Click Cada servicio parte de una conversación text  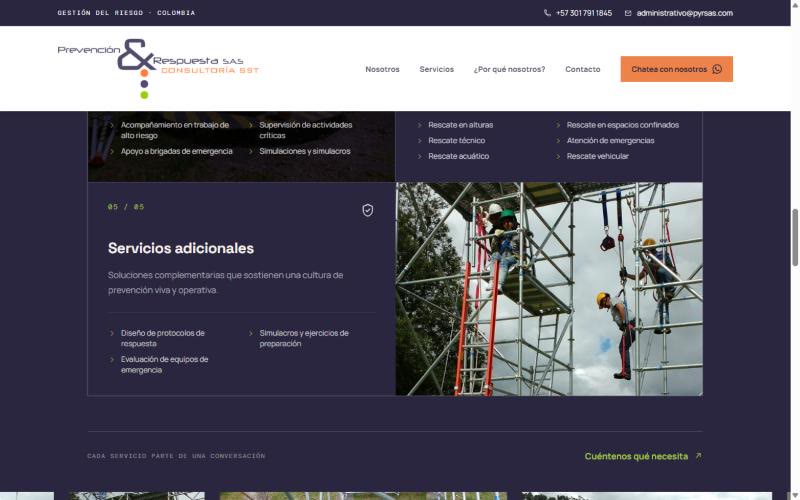pos(176,456)
